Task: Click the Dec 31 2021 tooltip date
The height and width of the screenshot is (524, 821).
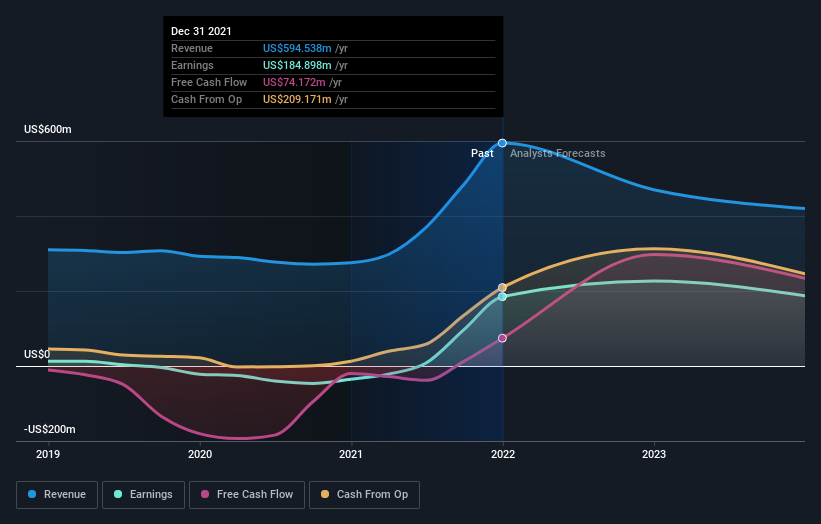Action: tap(201, 31)
